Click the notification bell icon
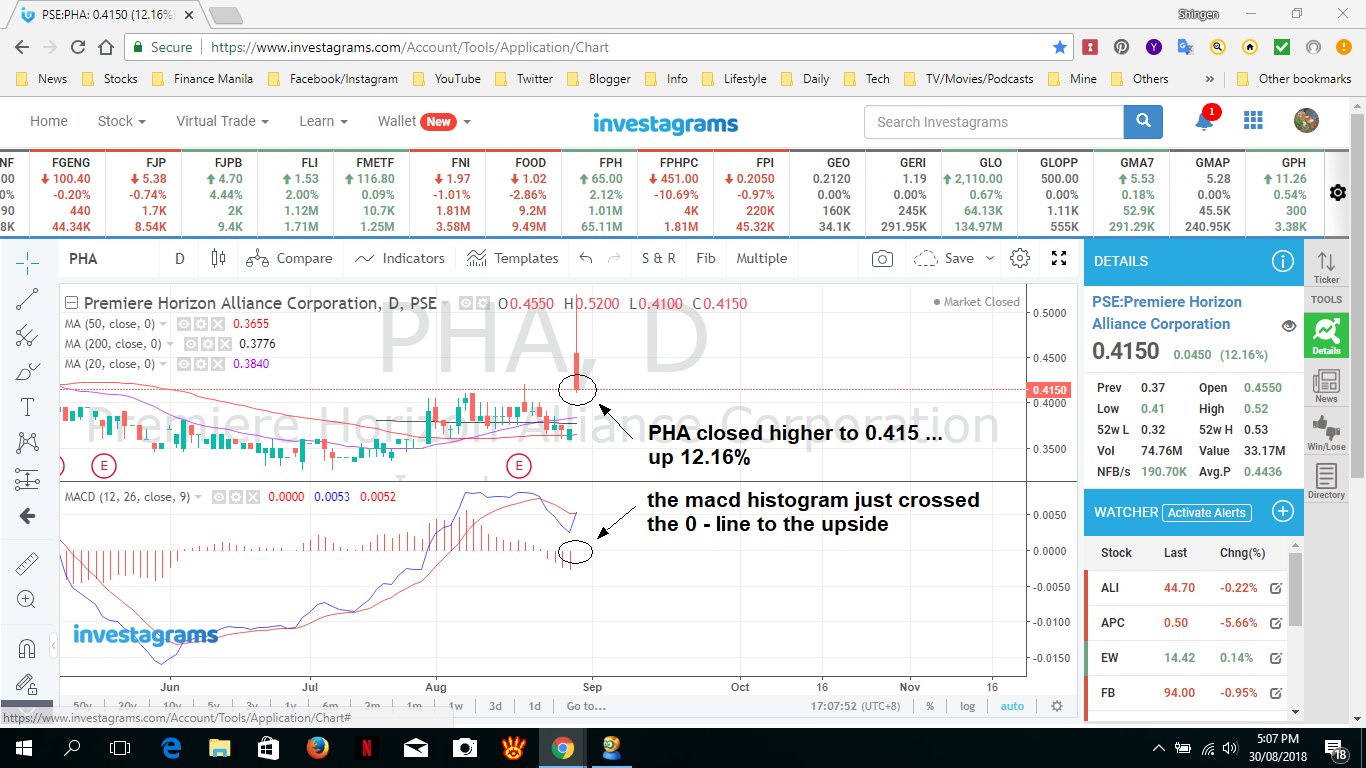Image resolution: width=1366 pixels, height=768 pixels. pyautogui.click(x=1205, y=120)
